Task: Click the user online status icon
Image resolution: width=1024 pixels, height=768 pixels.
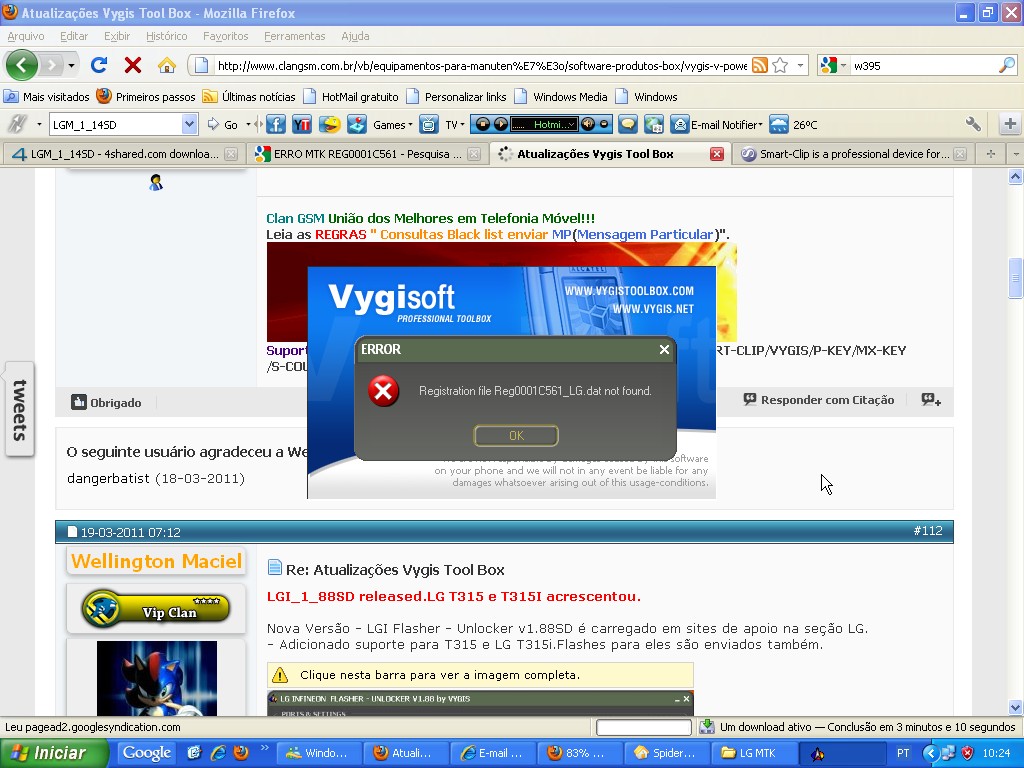Action: point(155,183)
